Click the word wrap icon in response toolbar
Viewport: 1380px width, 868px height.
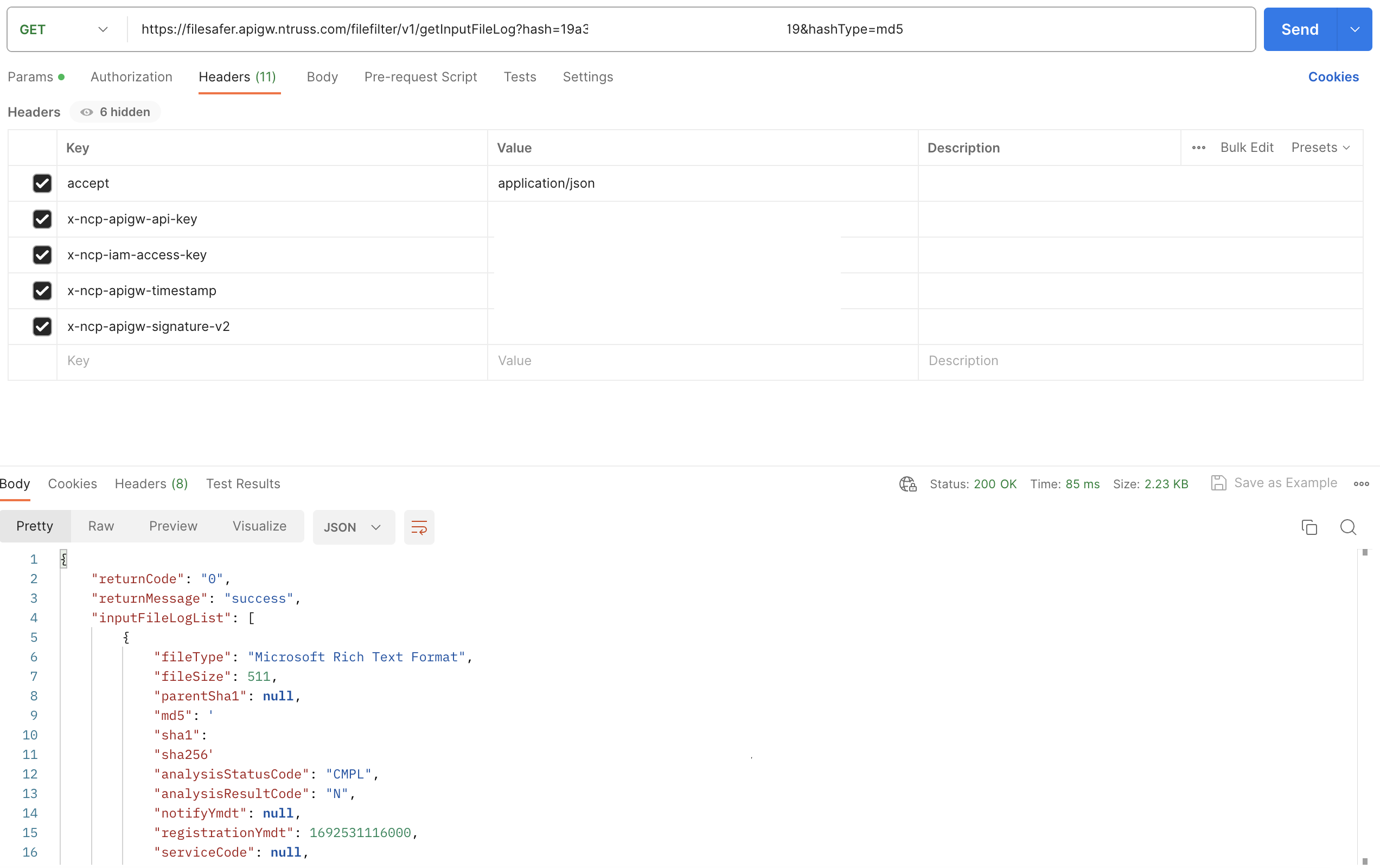pyautogui.click(x=419, y=527)
